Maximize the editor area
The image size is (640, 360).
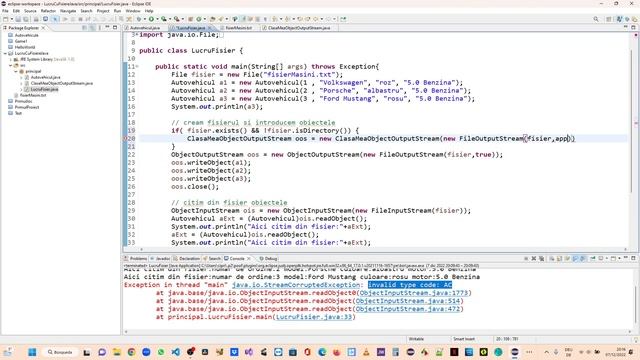pos(633,28)
